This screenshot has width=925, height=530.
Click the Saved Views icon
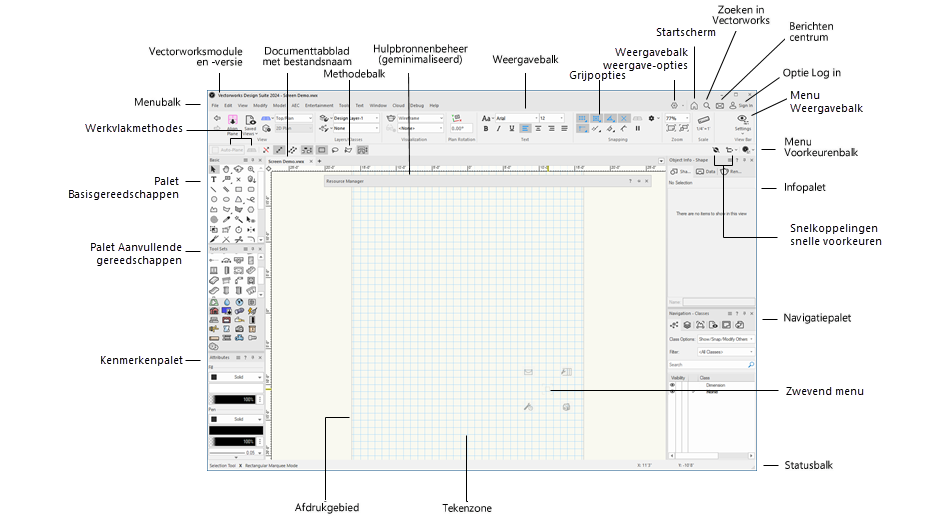click(x=251, y=121)
